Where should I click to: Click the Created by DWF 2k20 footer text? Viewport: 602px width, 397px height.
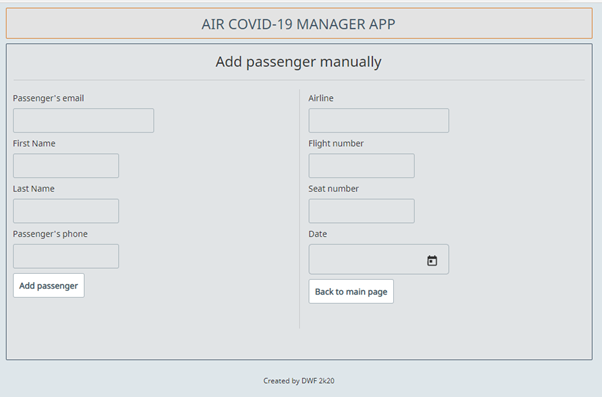click(299, 381)
